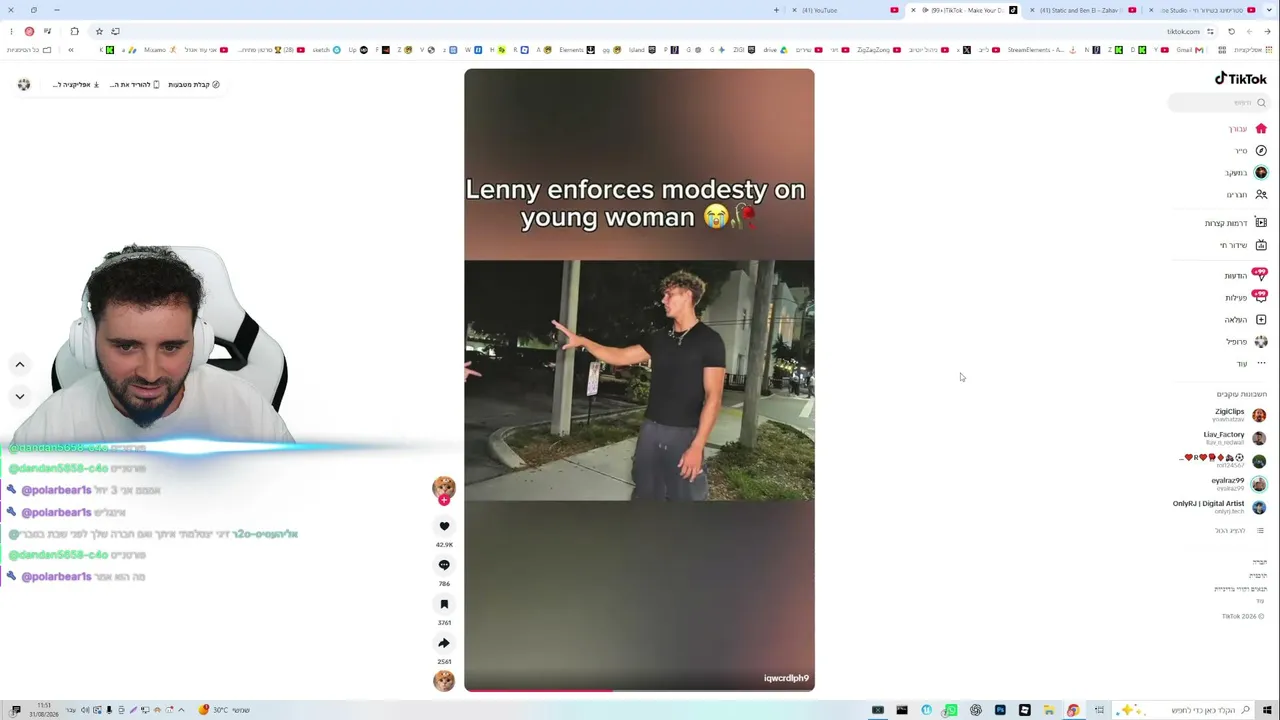Bookmark this page with the star icon
The image size is (1280, 720).
[99, 31]
